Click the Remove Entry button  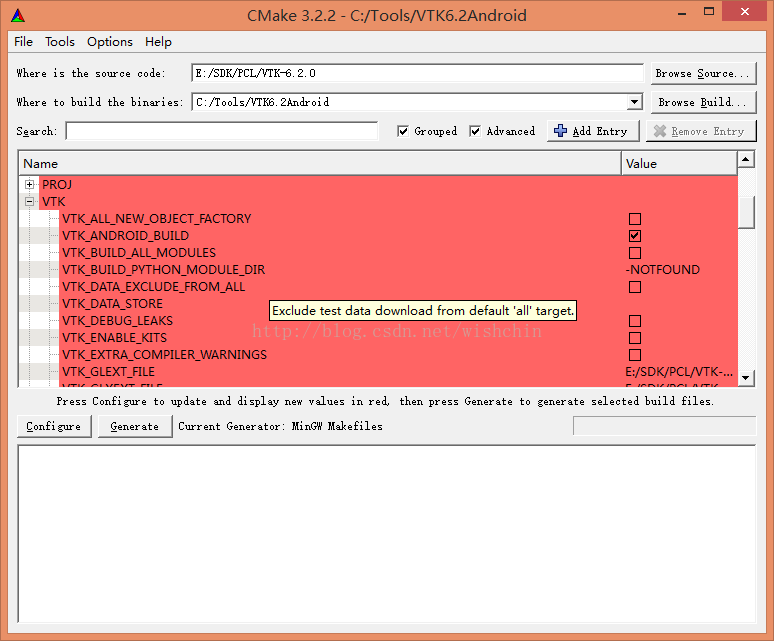701,131
